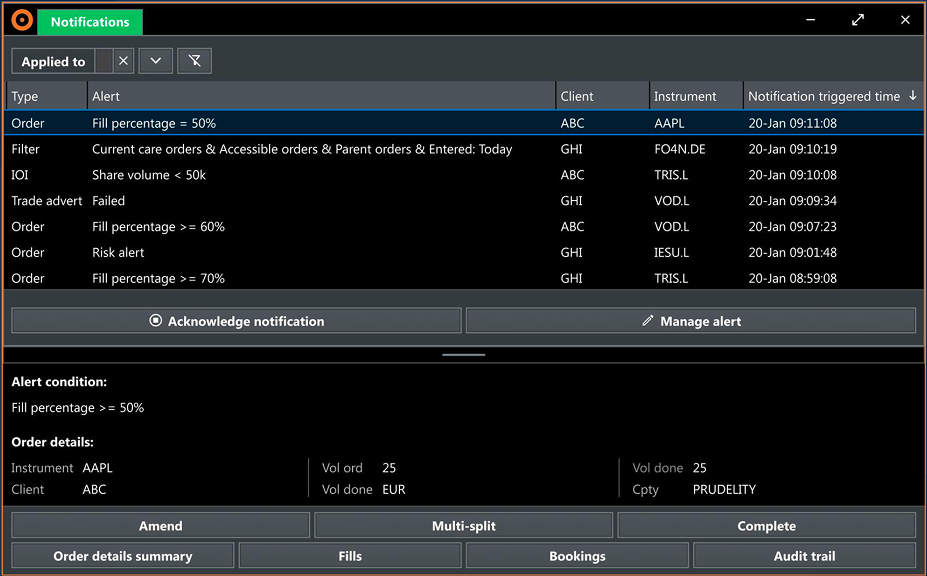Select the Notifications window title icon area
This screenshot has width=927, height=576.
[90, 21]
